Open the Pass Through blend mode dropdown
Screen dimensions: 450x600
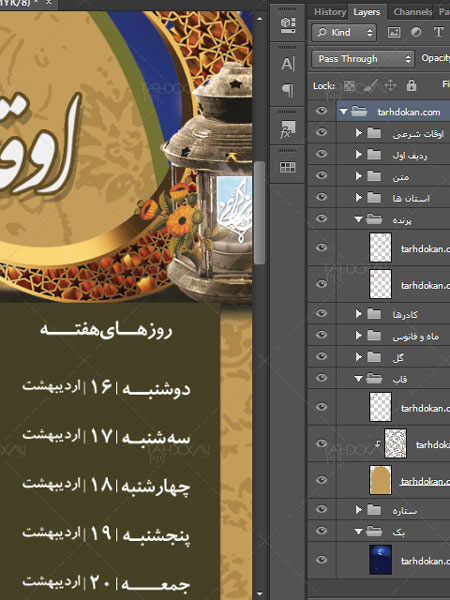pyautogui.click(x=363, y=59)
